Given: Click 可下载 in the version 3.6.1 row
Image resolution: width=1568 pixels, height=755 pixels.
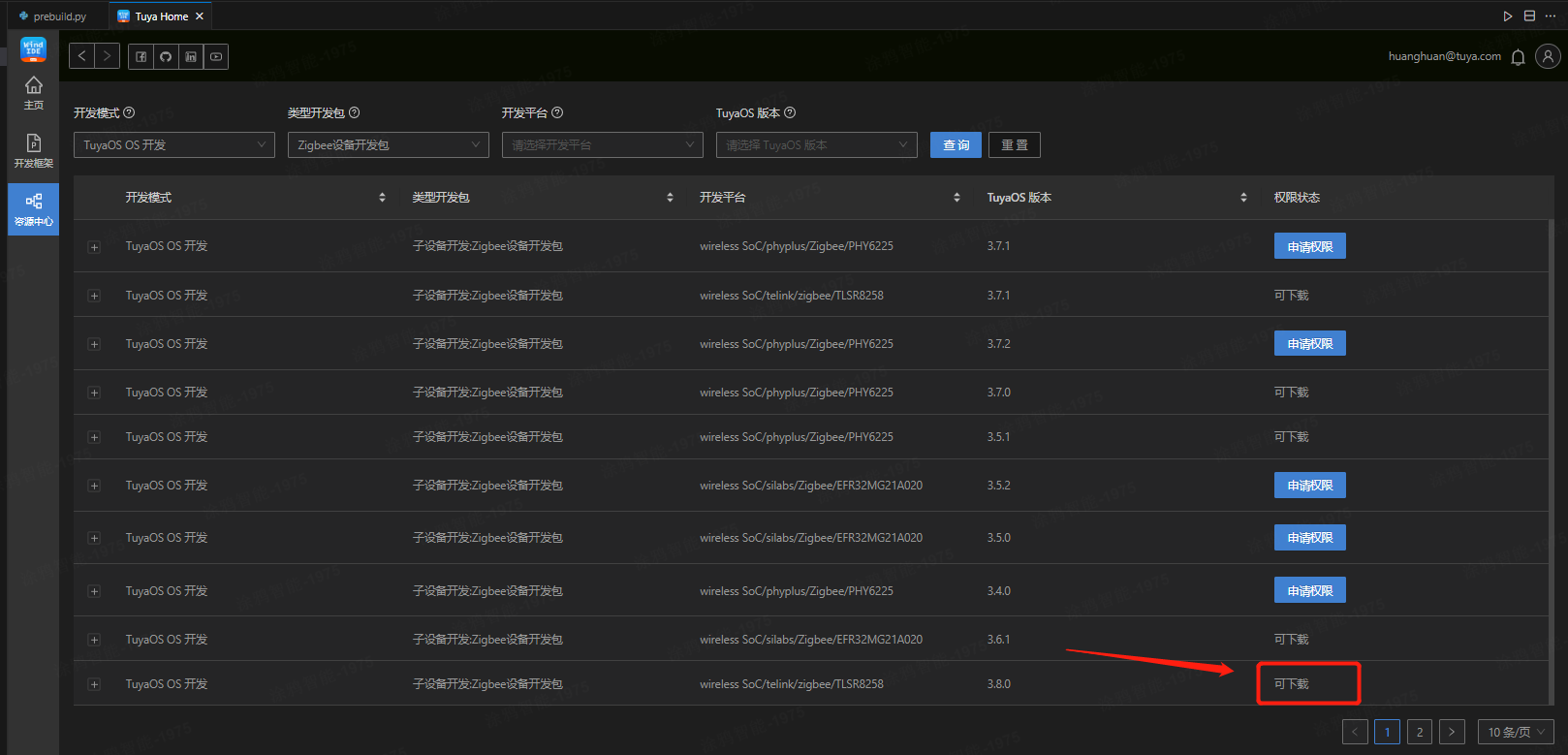Looking at the screenshot, I should pyautogui.click(x=1292, y=640).
